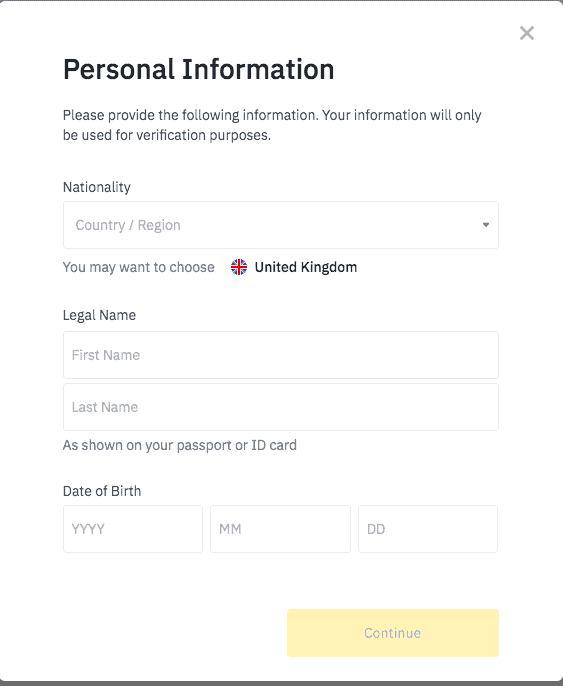The width and height of the screenshot is (563, 686).
Task: Select the DD birth day field
Action: (428, 529)
